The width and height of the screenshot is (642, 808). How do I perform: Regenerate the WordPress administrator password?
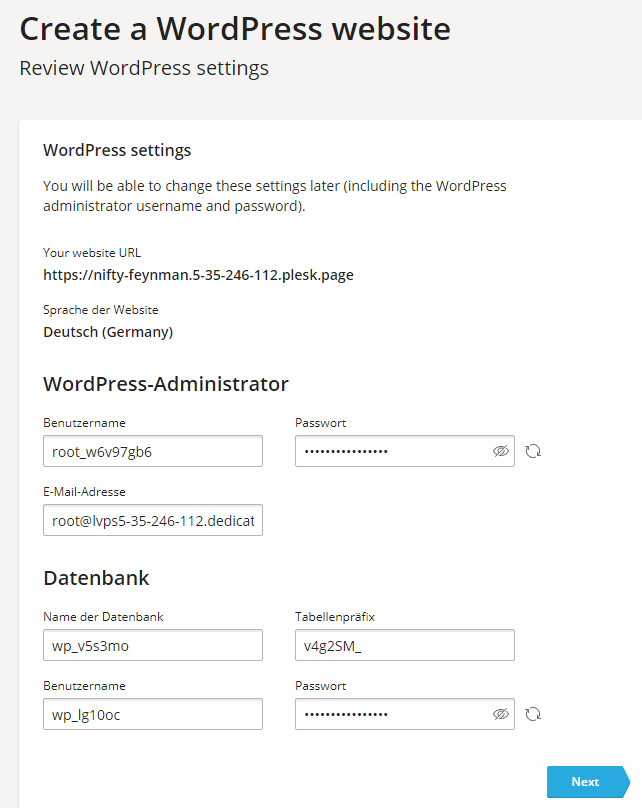tap(533, 451)
